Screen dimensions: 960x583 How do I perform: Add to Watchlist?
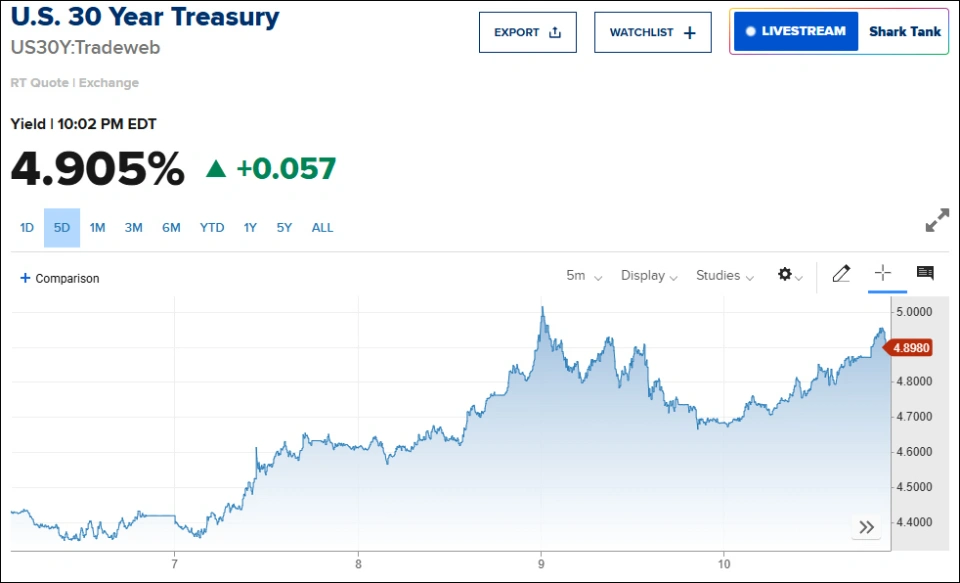click(652, 32)
